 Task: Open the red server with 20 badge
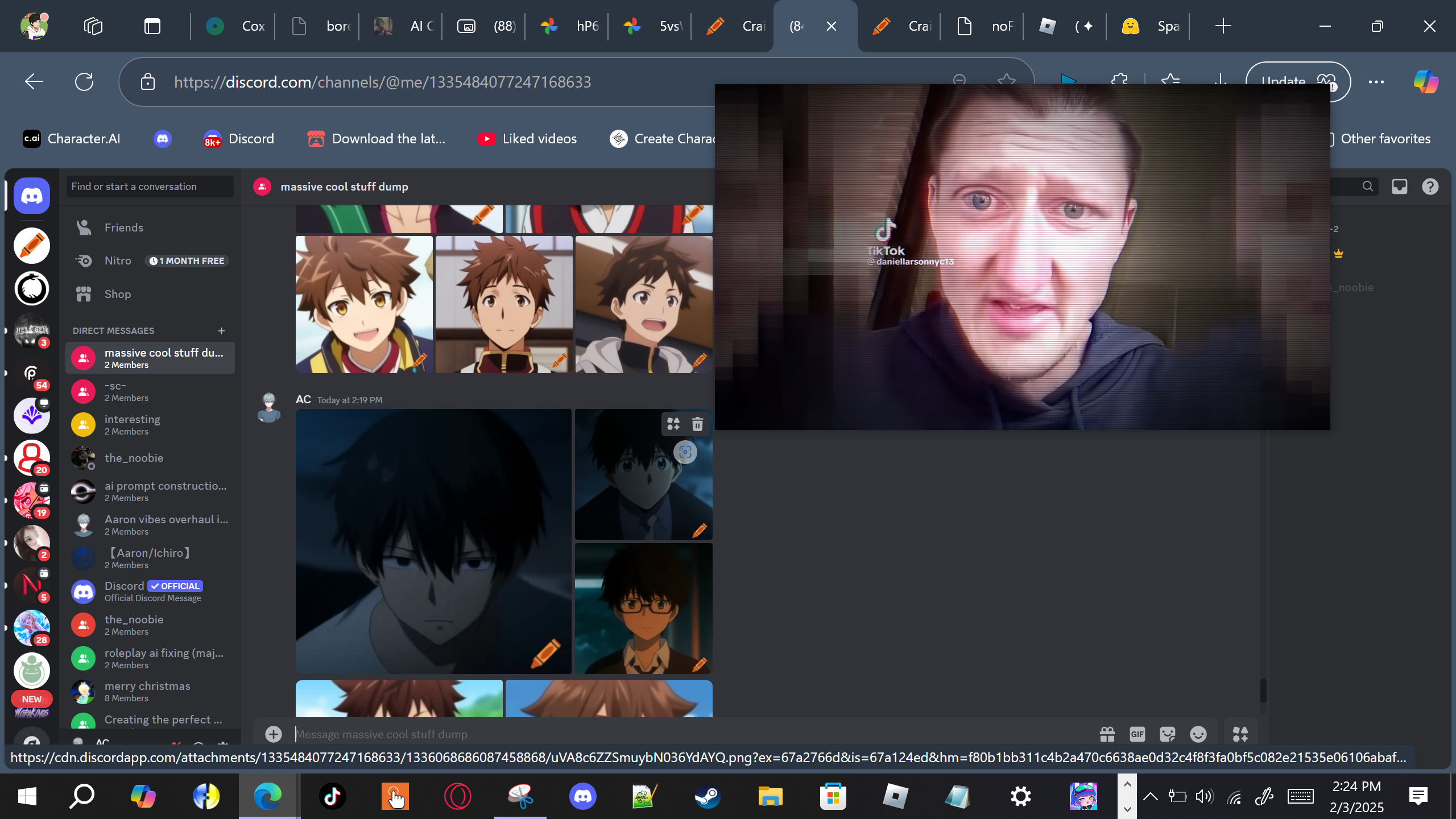tap(32, 458)
